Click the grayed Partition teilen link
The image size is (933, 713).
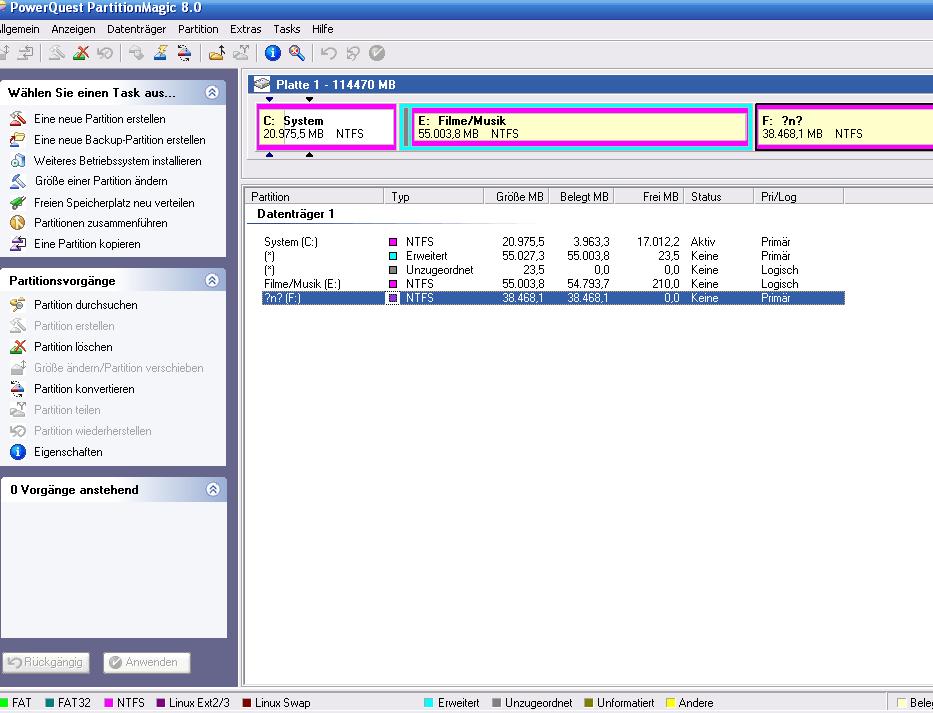67,409
